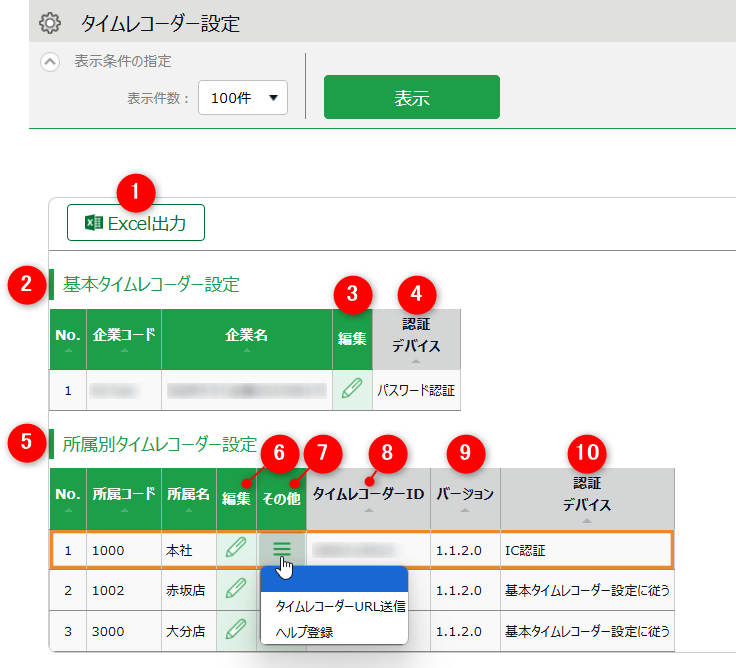Select タイムレコーダーURL送信 from the popup menu
This screenshot has width=736, height=668.
334,606
